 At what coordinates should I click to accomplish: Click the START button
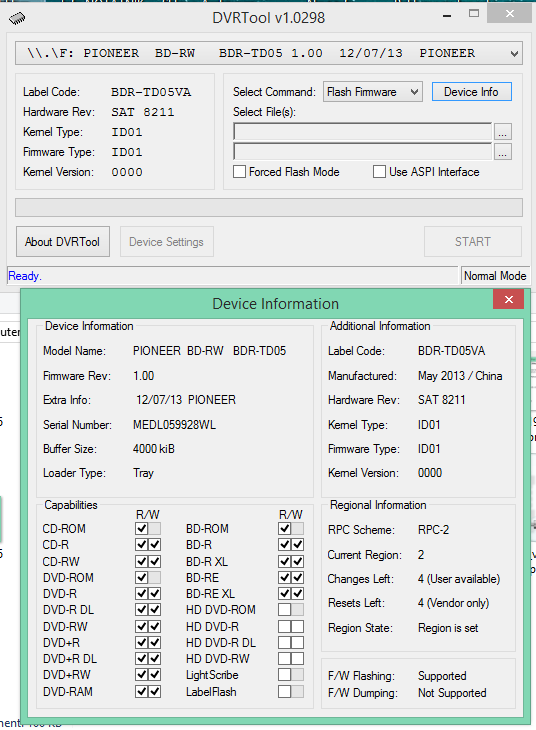[473, 242]
